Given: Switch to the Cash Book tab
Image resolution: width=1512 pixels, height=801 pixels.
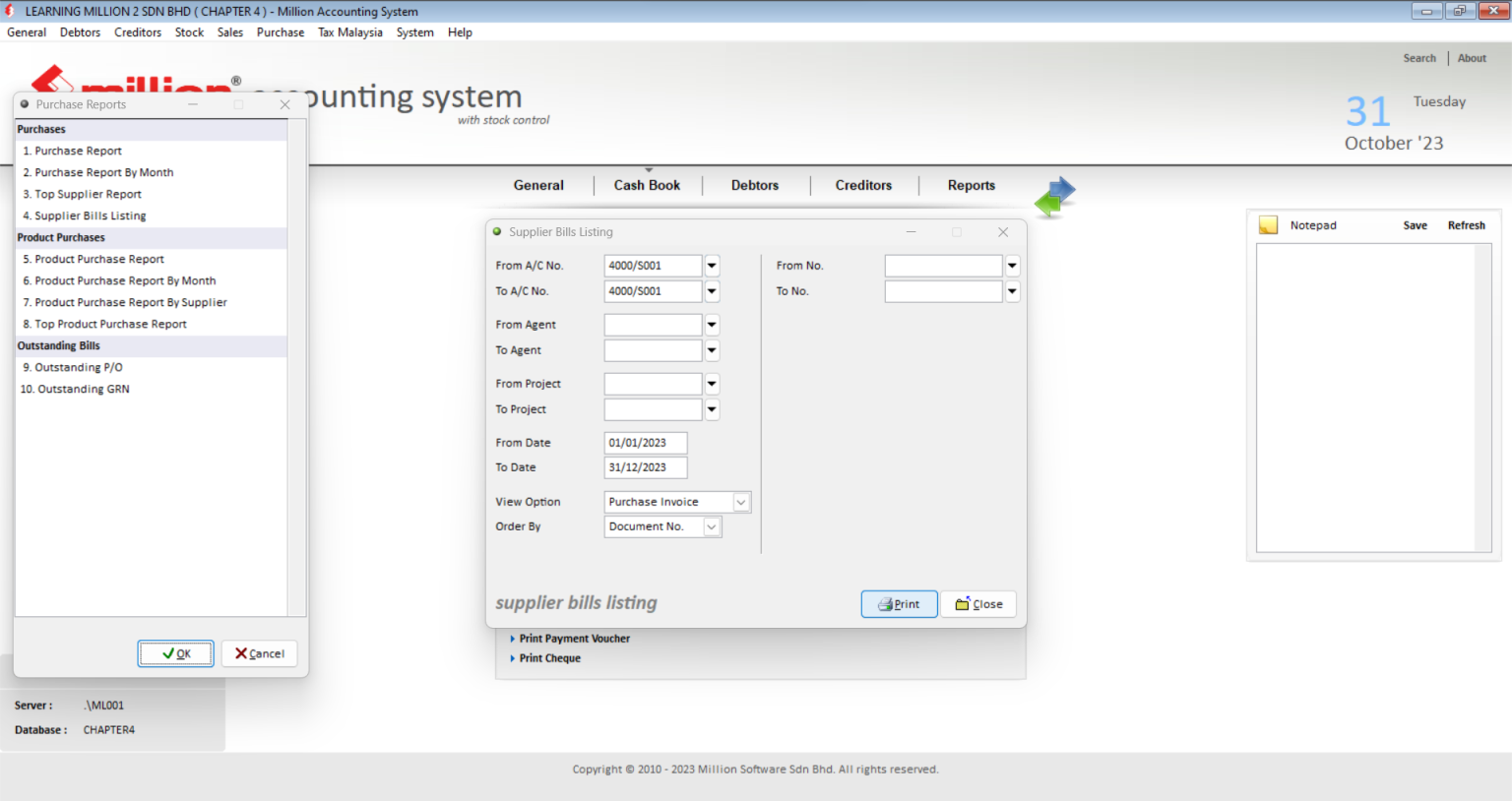Looking at the screenshot, I should (647, 185).
